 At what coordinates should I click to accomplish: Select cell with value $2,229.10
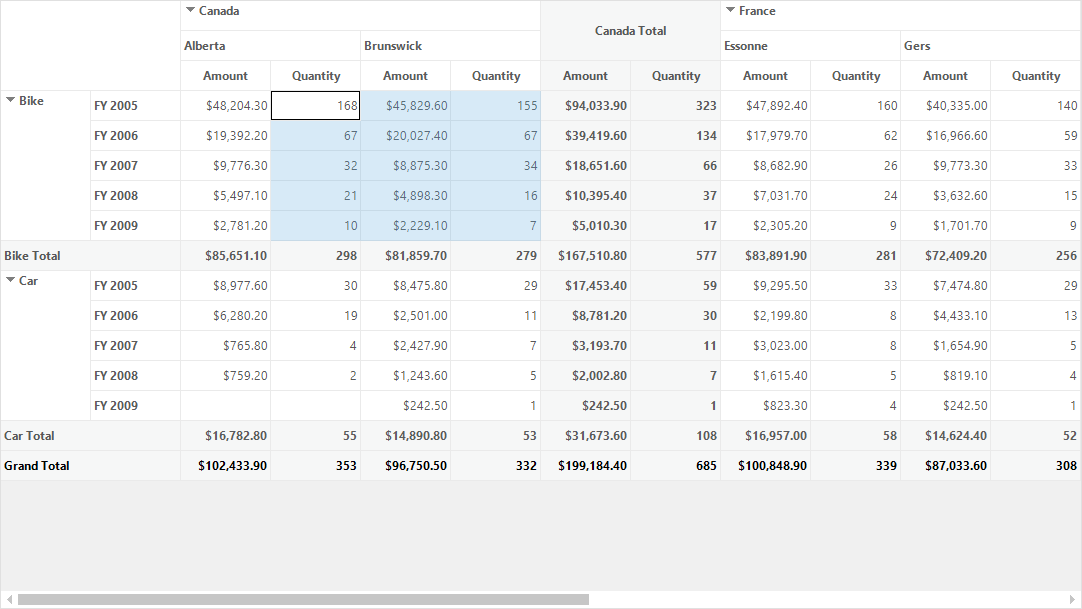[x=406, y=226]
